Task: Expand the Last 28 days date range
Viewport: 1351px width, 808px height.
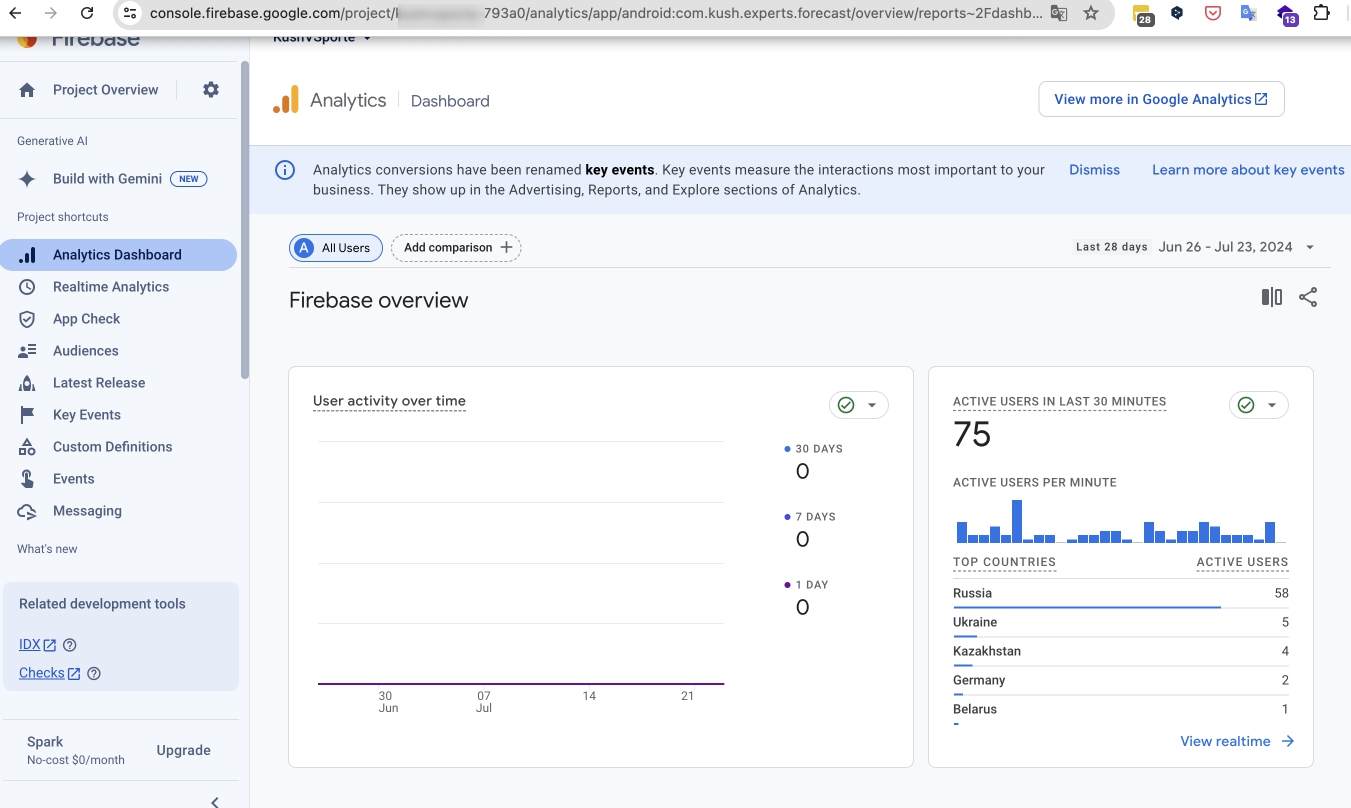Action: coord(1309,247)
